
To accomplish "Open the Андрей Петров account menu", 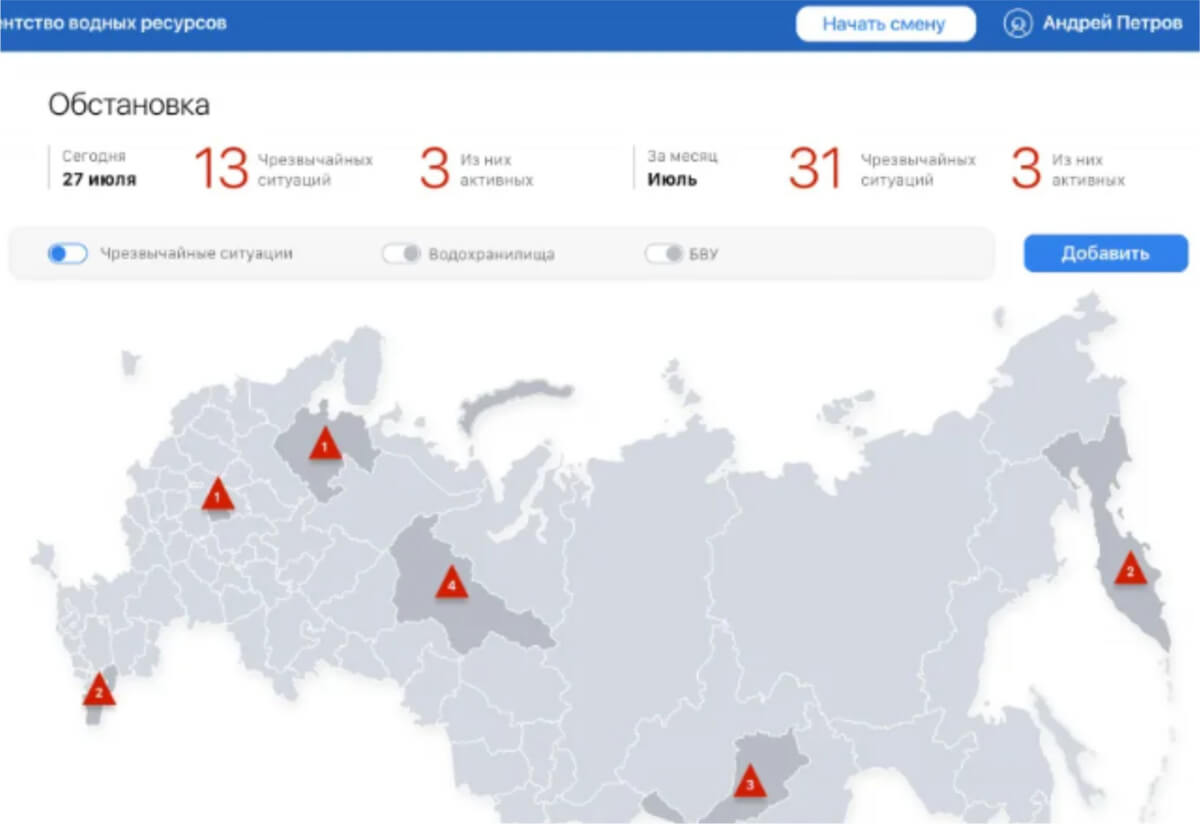I will 1111,24.
